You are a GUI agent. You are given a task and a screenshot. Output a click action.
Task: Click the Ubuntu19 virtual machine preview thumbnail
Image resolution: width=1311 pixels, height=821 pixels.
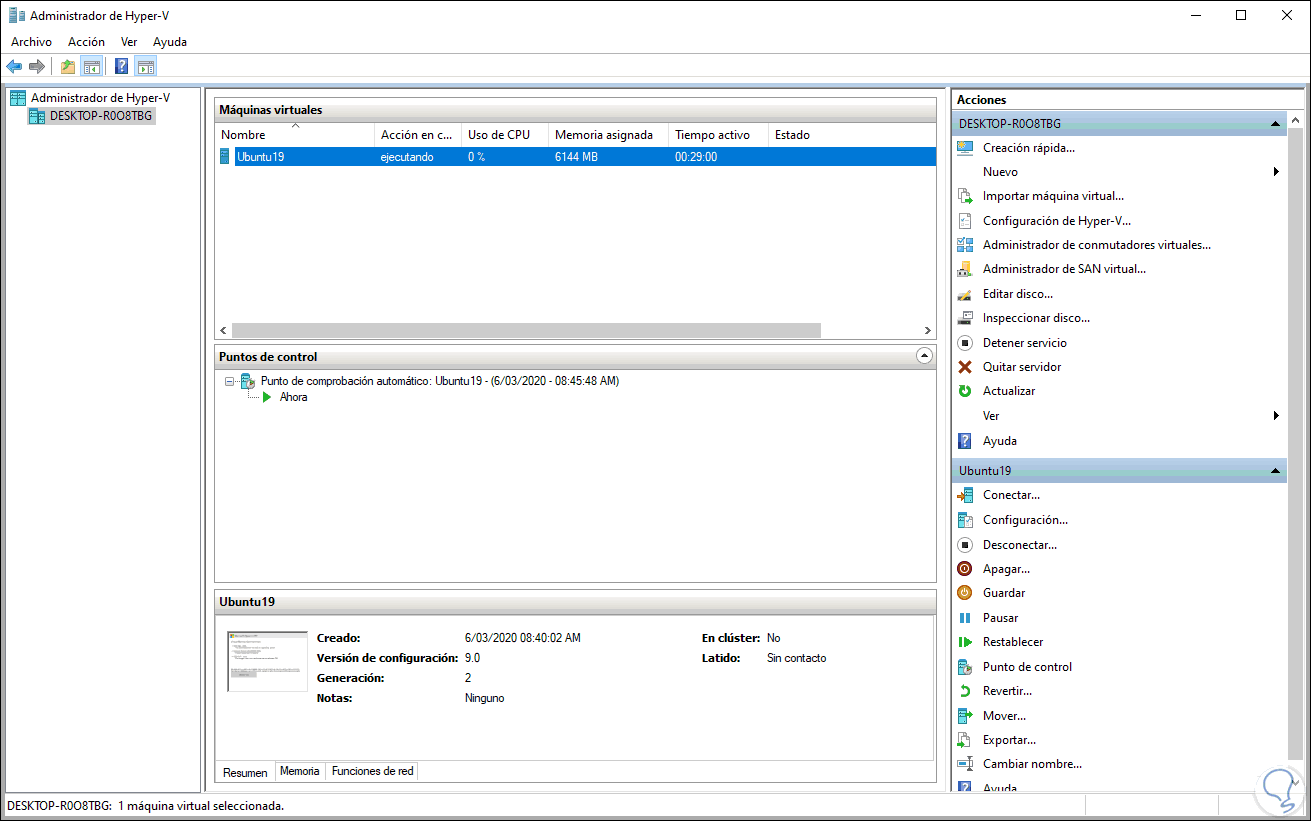point(267,661)
